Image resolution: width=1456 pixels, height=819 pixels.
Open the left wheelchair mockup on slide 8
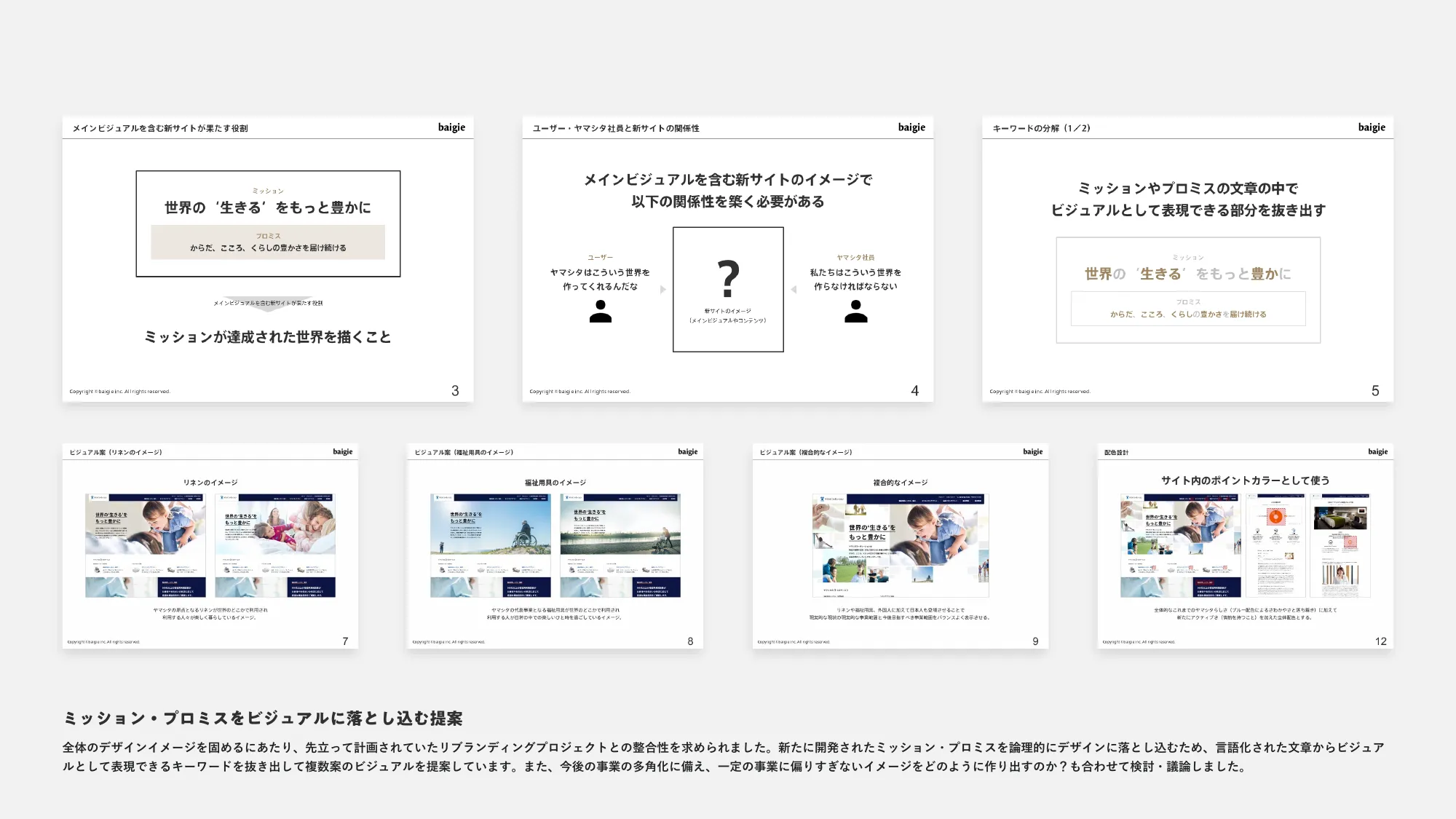(x=491, y=545)
